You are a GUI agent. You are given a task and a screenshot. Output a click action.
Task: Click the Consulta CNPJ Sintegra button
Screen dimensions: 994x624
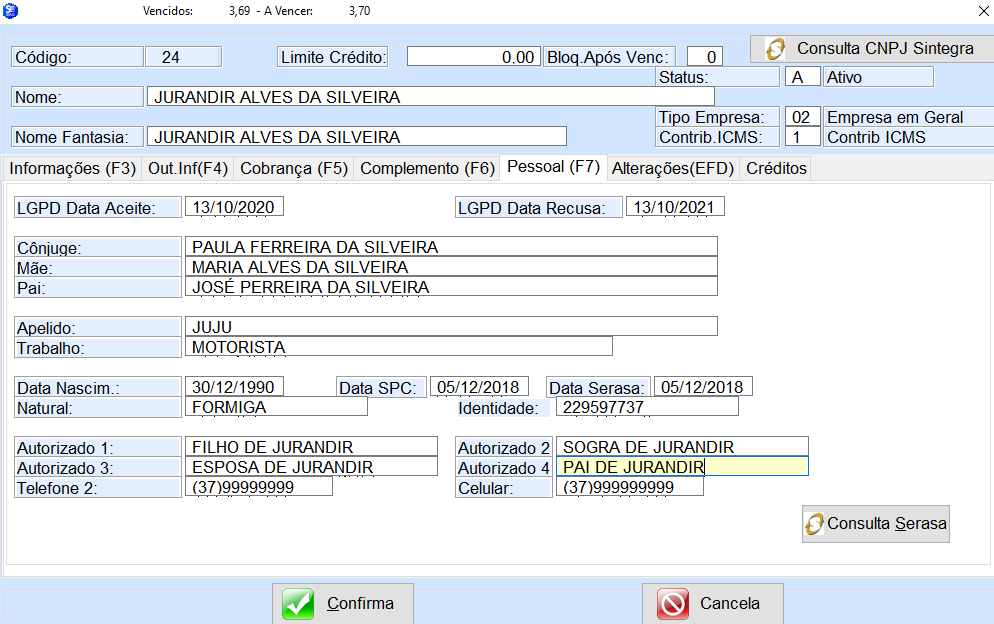coord(871,48)
